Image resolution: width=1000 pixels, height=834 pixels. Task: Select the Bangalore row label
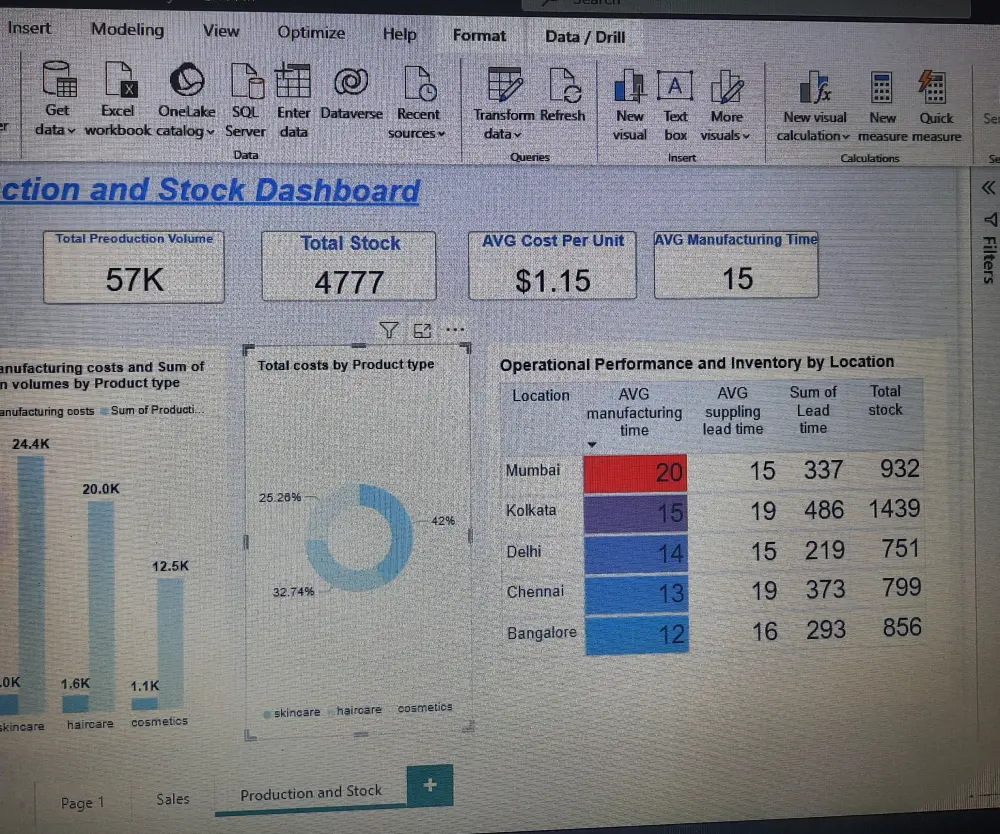pos(541,633)
